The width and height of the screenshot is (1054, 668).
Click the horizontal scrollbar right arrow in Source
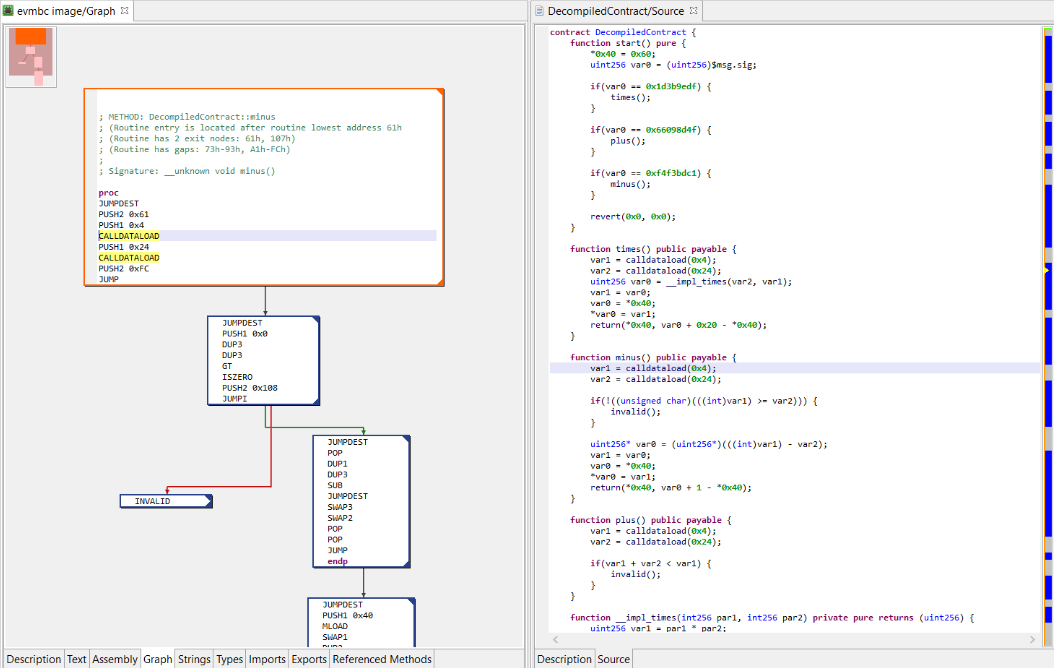coord(1032,640)
